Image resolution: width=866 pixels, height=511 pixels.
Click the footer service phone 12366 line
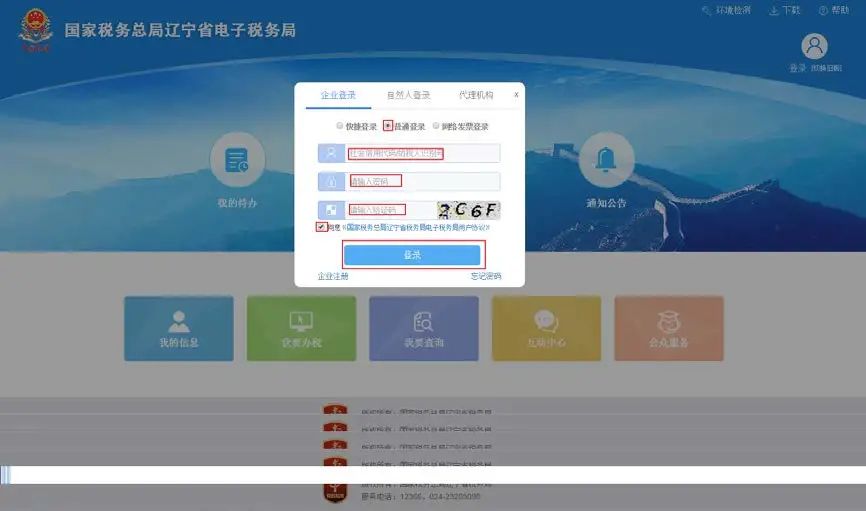pyautogui.click(x=421, y=497)
